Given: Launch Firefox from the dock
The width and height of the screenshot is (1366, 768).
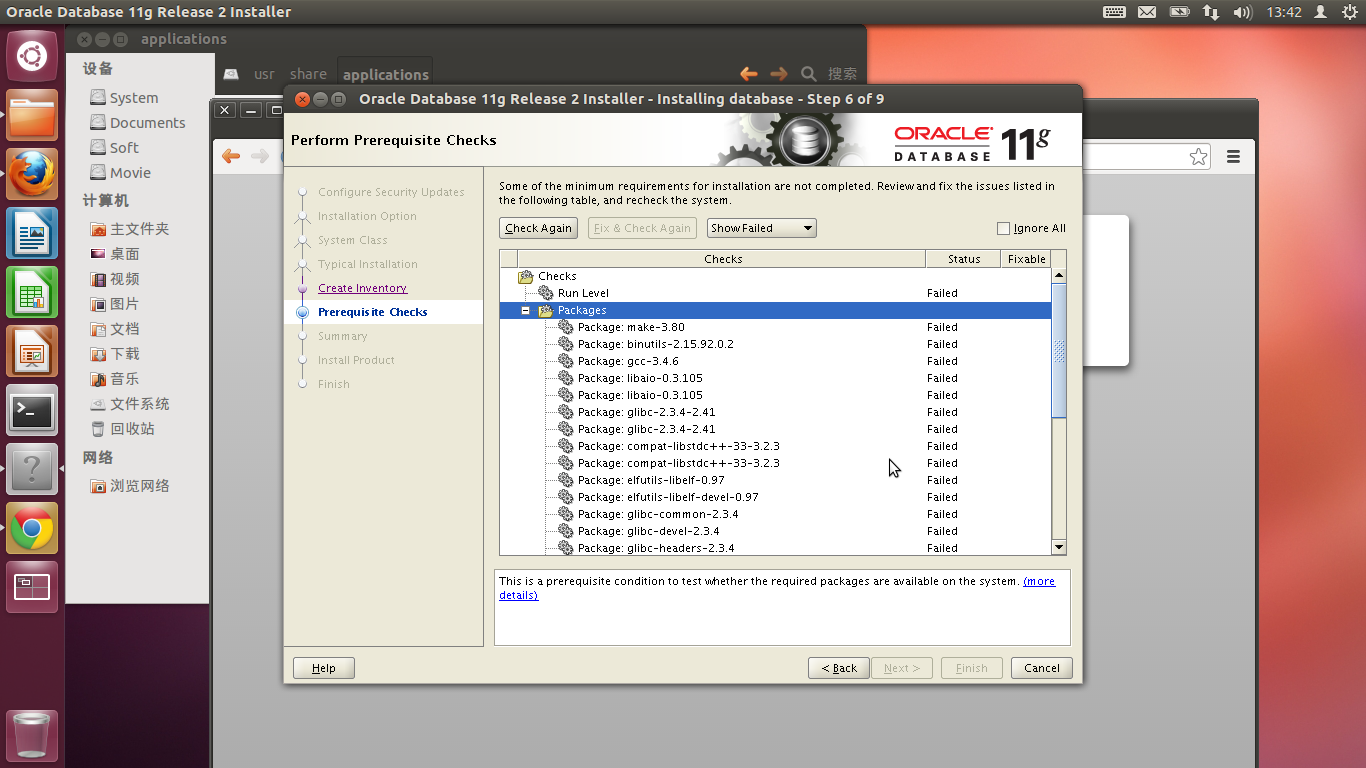Looking at the screenshot, I should pyautogui.click(x=32, y=174).
